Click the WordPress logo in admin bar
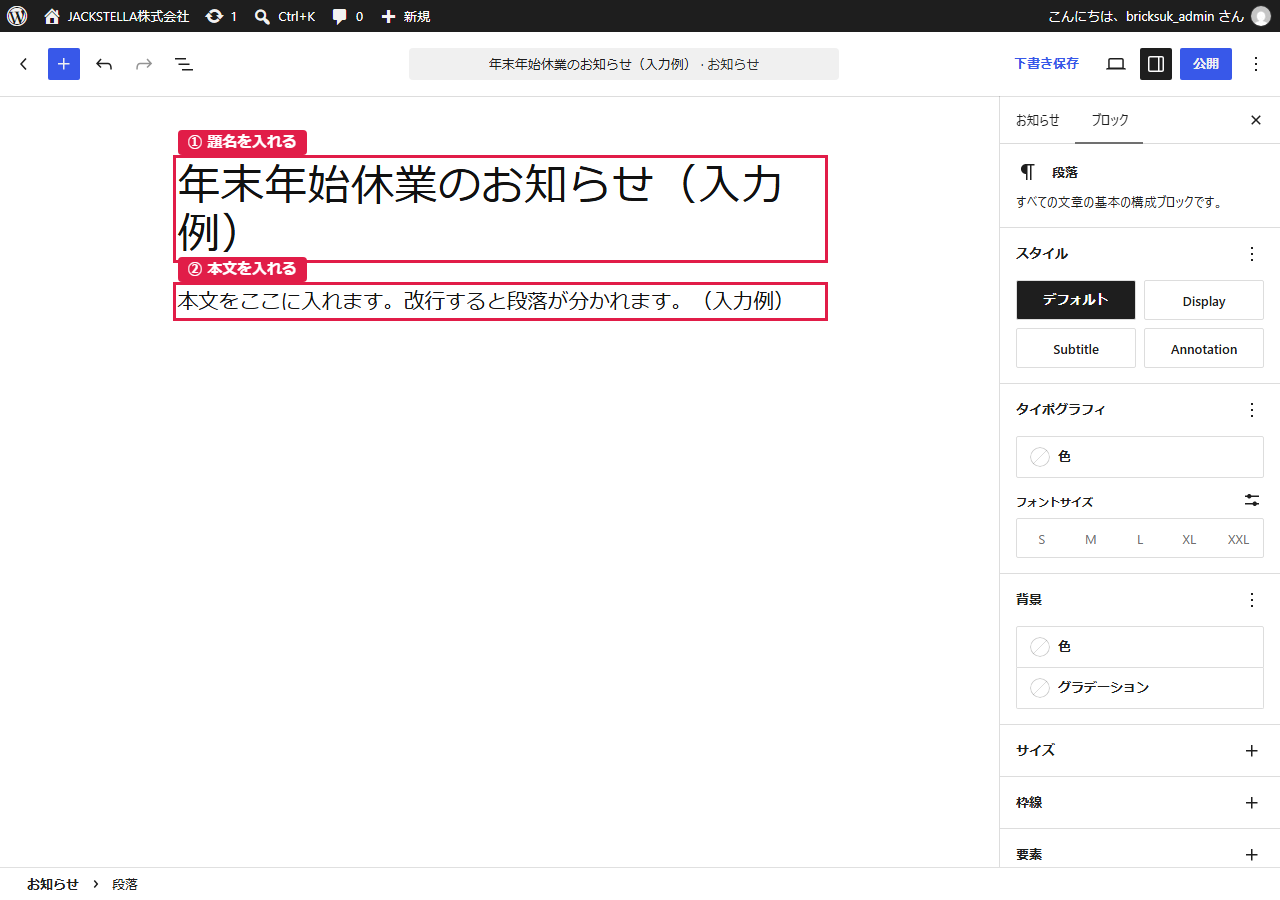This screenshot has width=1280, height=900. point(17,16)
